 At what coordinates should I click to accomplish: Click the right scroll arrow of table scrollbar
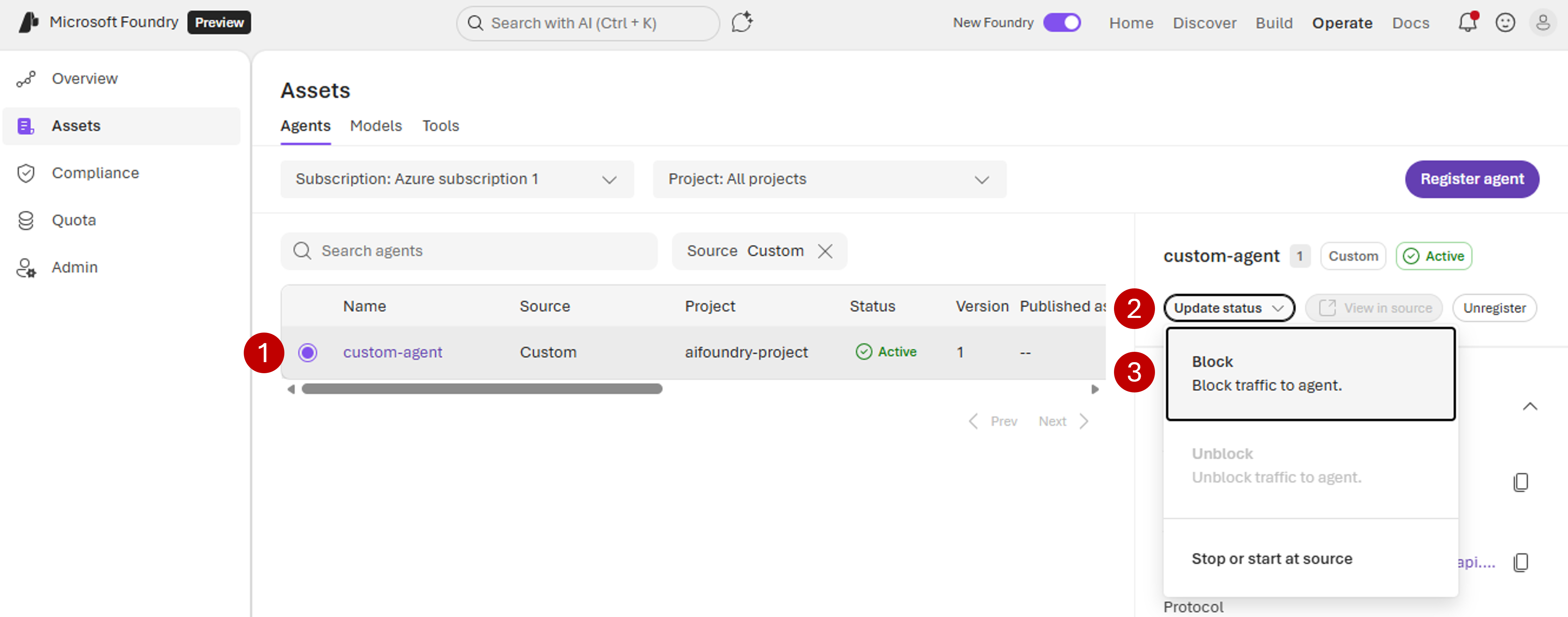click(1095, 389)
